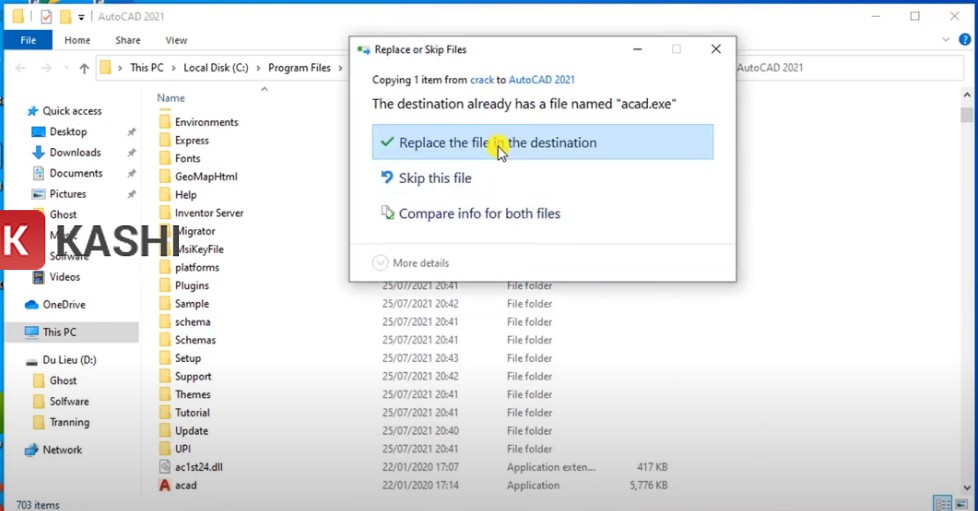
Task: Expand breadcrumb arrow after This PC
Action: (x=173, y=67)
